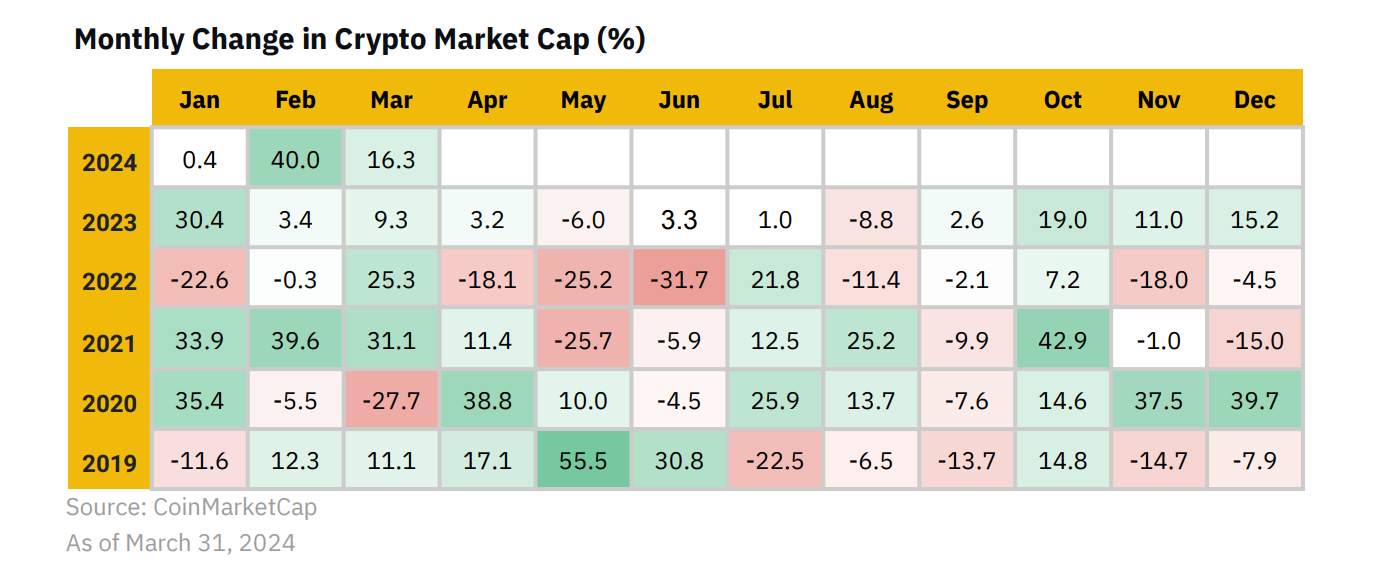Select the 'As of March 31, 2024' note
Viewport: 1376px width, 578px height.
pos(180,543)
